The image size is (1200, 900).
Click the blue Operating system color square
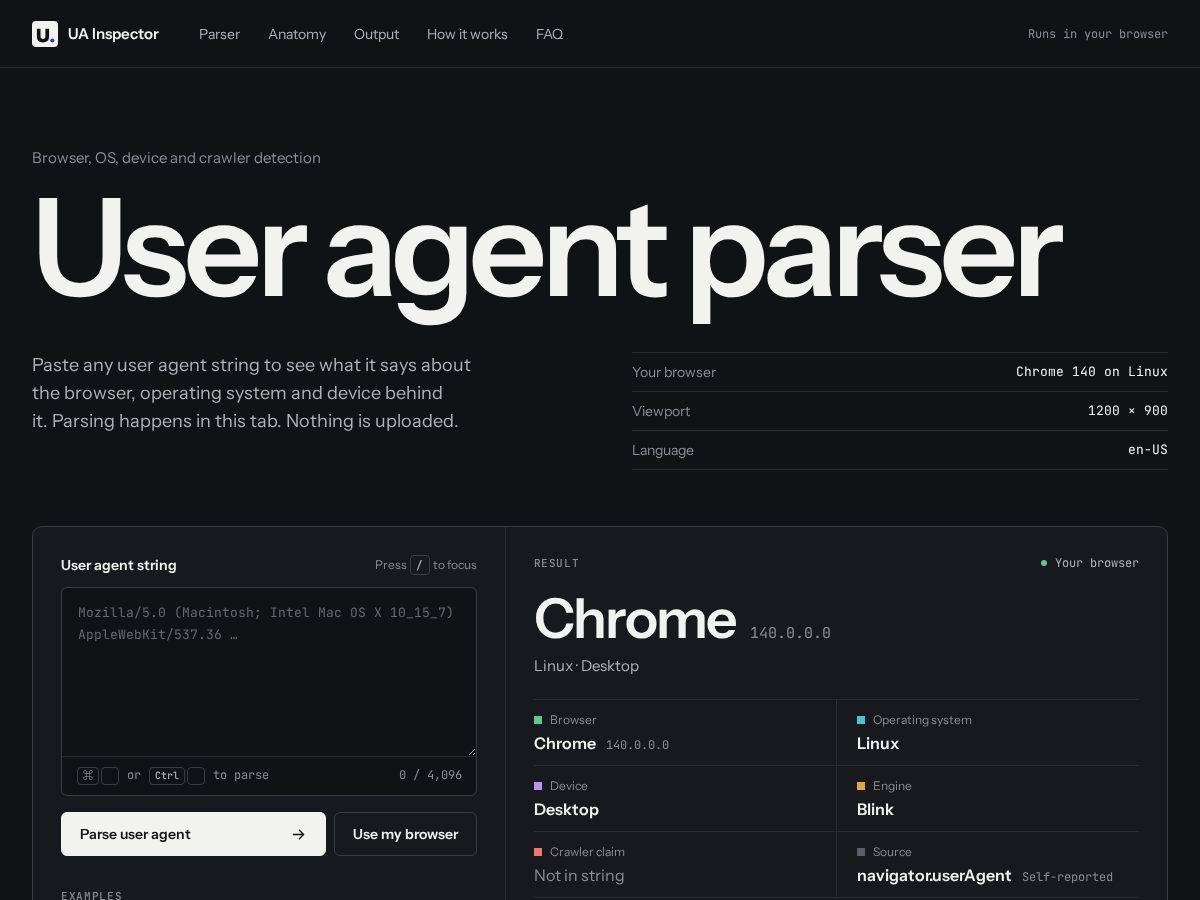[x=861, y=720]
